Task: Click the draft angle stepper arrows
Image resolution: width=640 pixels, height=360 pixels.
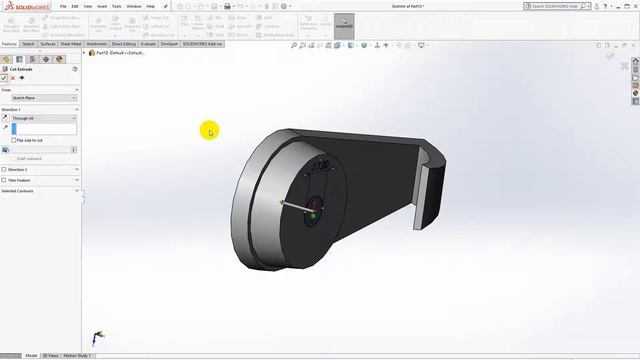Action: pyautogui.click(x=74, y=150)
